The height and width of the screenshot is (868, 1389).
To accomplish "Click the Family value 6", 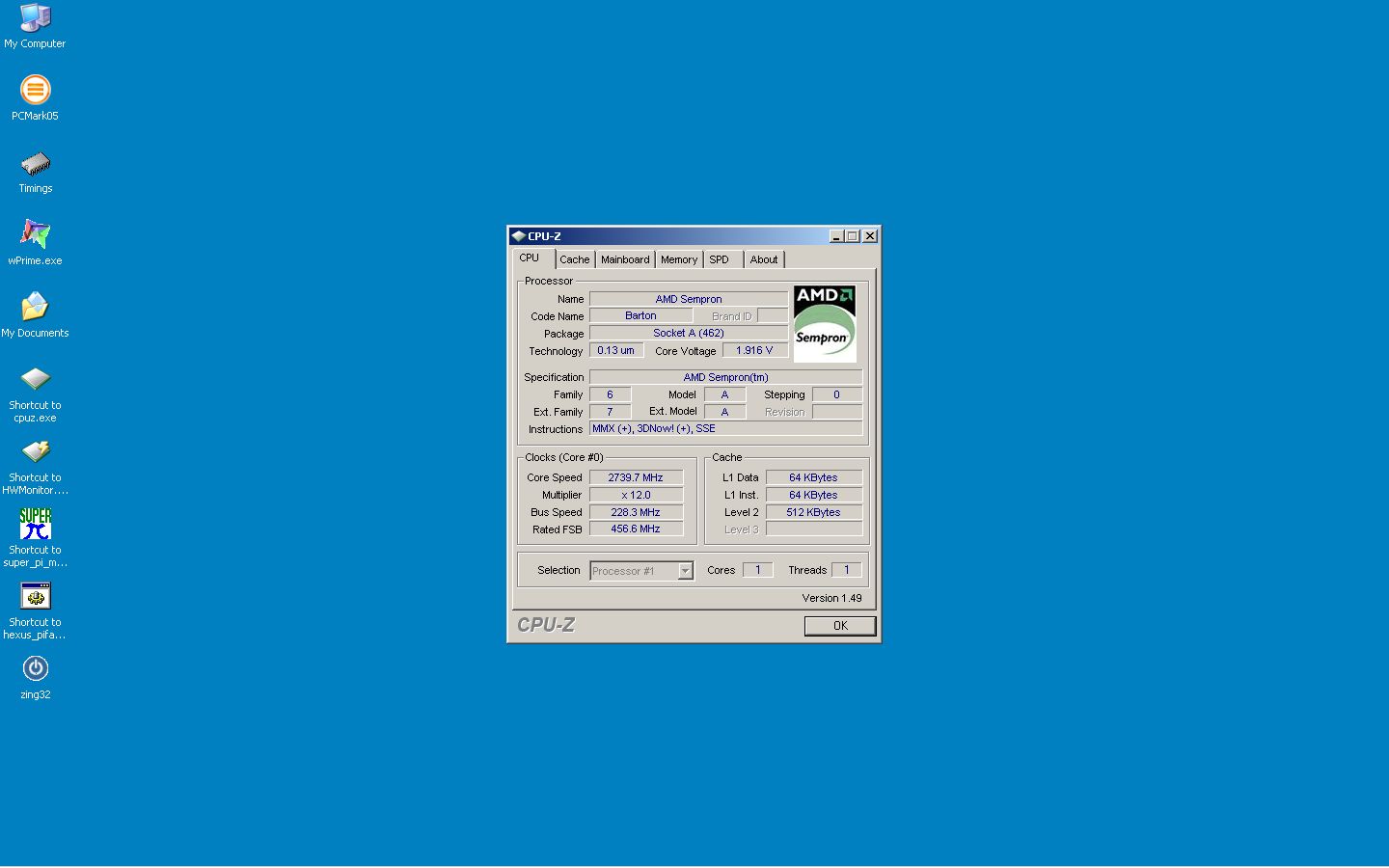I will click(610, 394).
